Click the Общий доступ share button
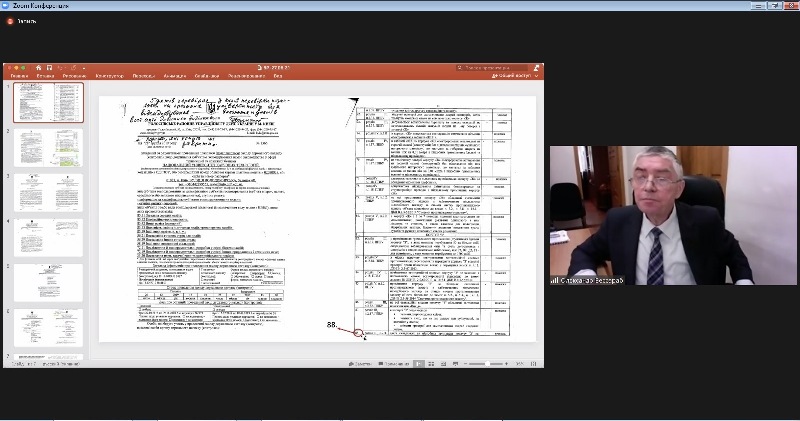Image resolution: width=800 pixels, height=421 pixels. click(x=511, y=76)
